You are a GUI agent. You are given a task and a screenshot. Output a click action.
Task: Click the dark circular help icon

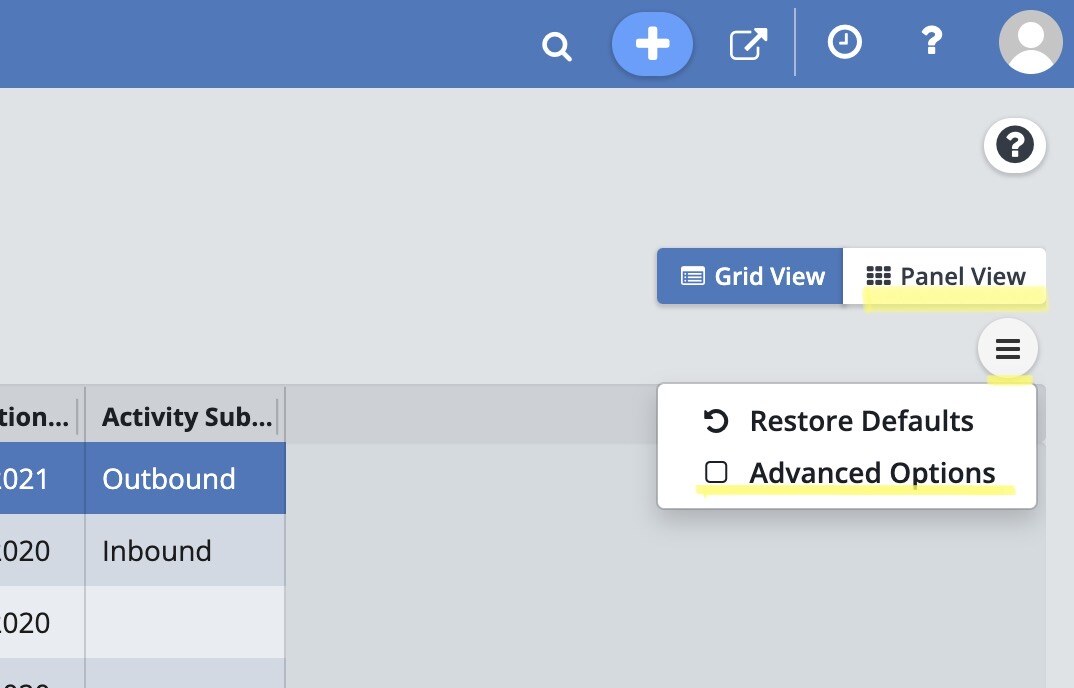click(1015, 147)
